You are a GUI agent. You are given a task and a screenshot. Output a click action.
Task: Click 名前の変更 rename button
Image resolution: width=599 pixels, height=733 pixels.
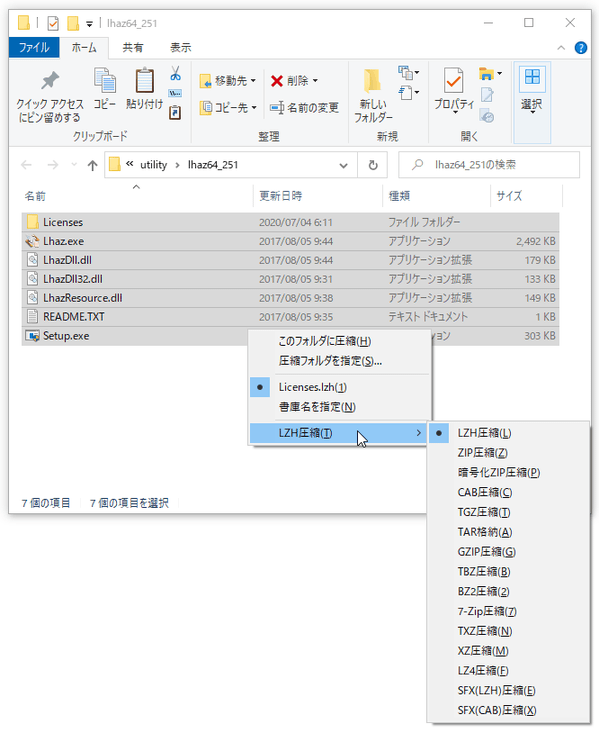pos(304,108)
